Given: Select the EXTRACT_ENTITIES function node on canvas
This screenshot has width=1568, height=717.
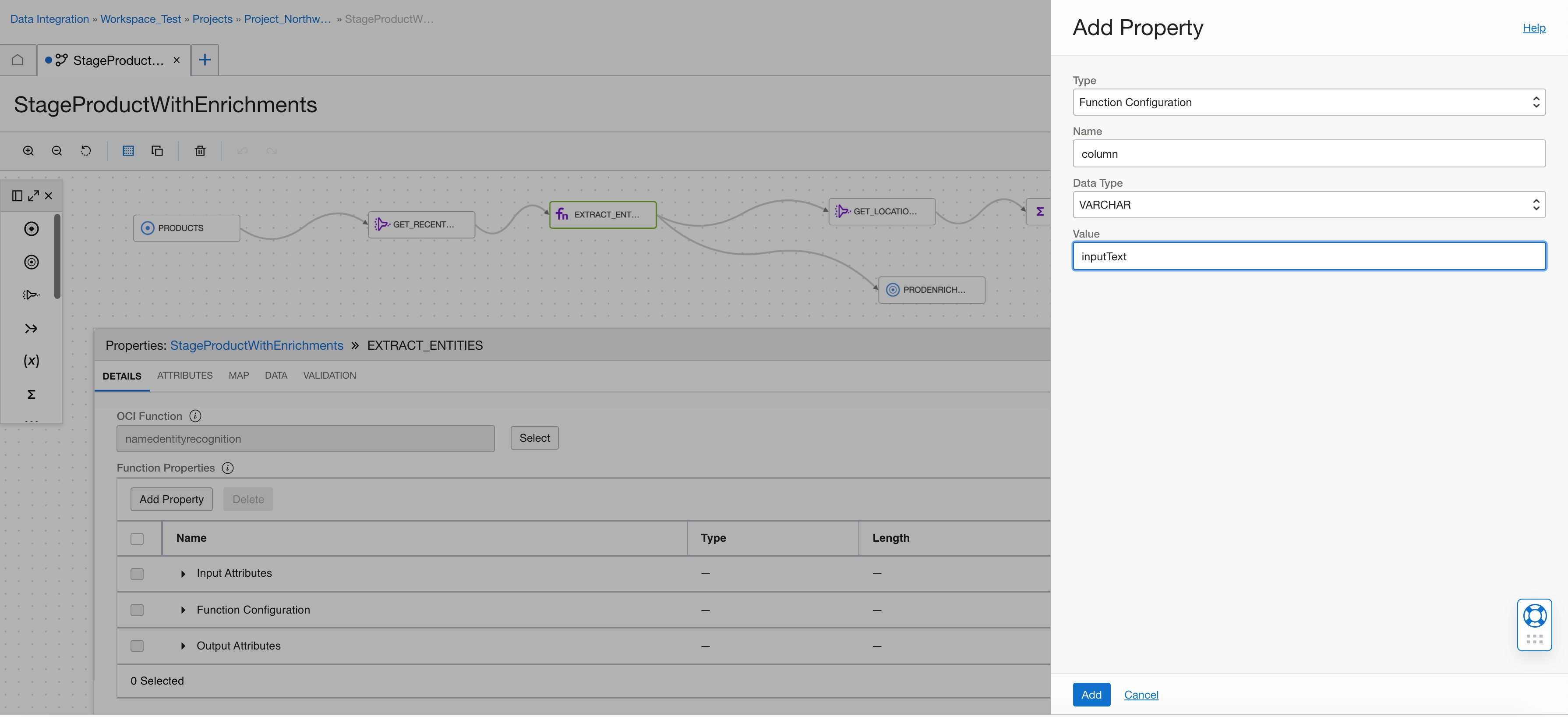Looking at the screenshot, I should 602,214.
